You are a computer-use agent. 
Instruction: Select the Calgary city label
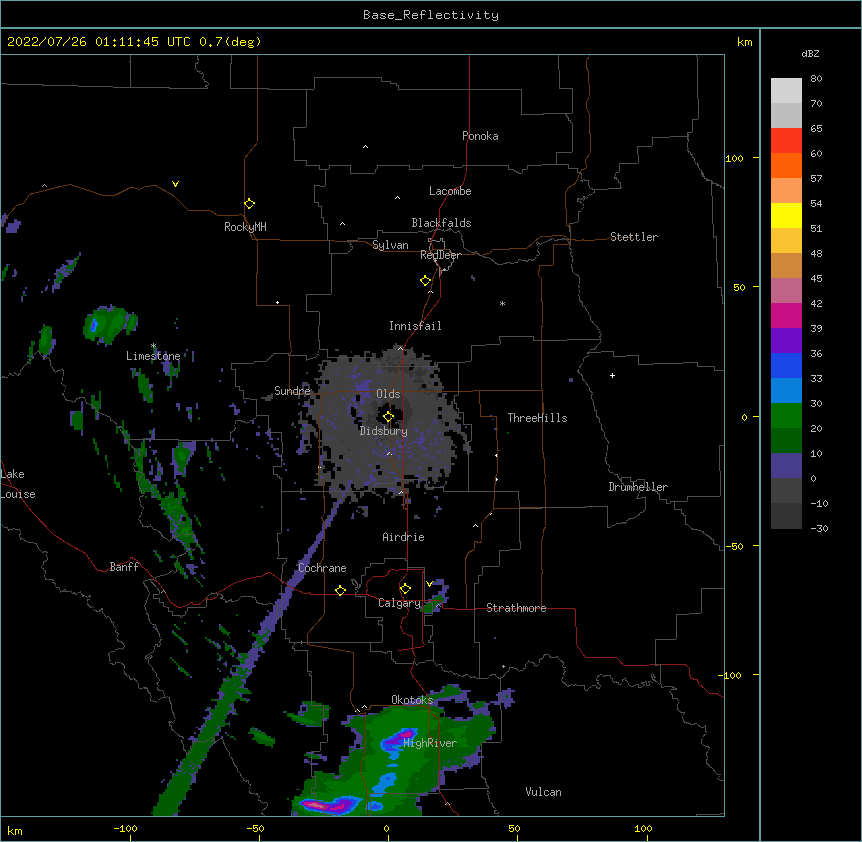[399, 603]
